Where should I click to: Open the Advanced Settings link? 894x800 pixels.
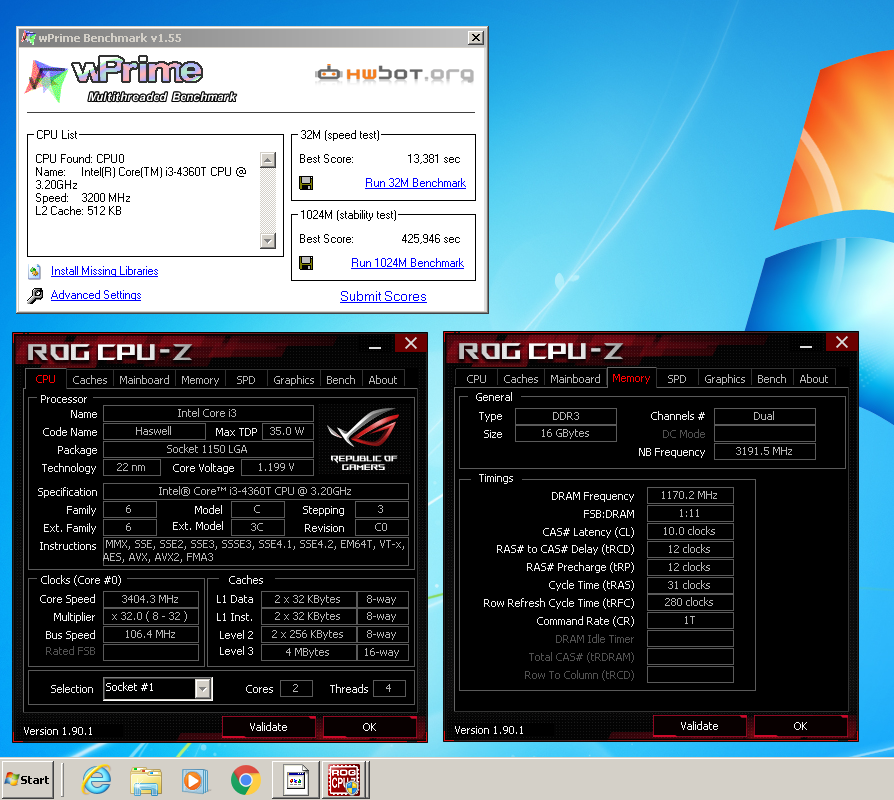point(96,295)
